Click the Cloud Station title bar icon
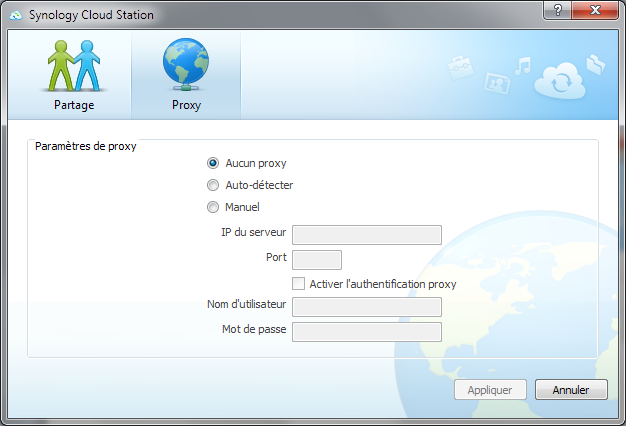Screen dimensions: 626x426 (16, 15)
